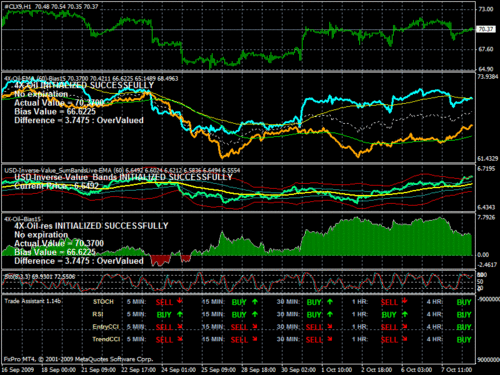
Task: Click the FxPro MT4 MetaQuotes copyright text
Action: (79, 359)
